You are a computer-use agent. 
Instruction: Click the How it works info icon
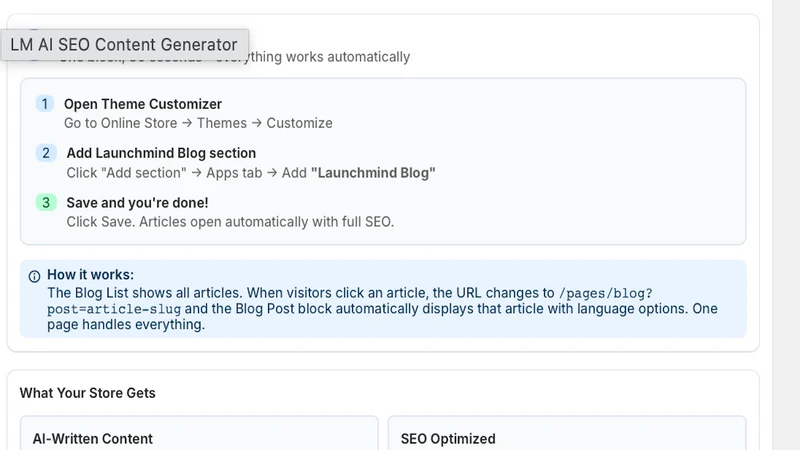[34, 276]
